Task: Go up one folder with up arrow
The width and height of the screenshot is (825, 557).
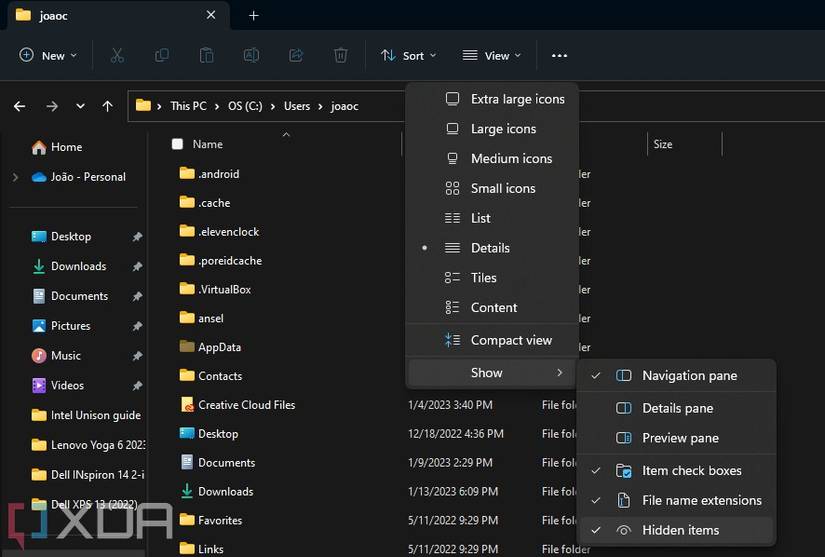Action: (108, 106)
